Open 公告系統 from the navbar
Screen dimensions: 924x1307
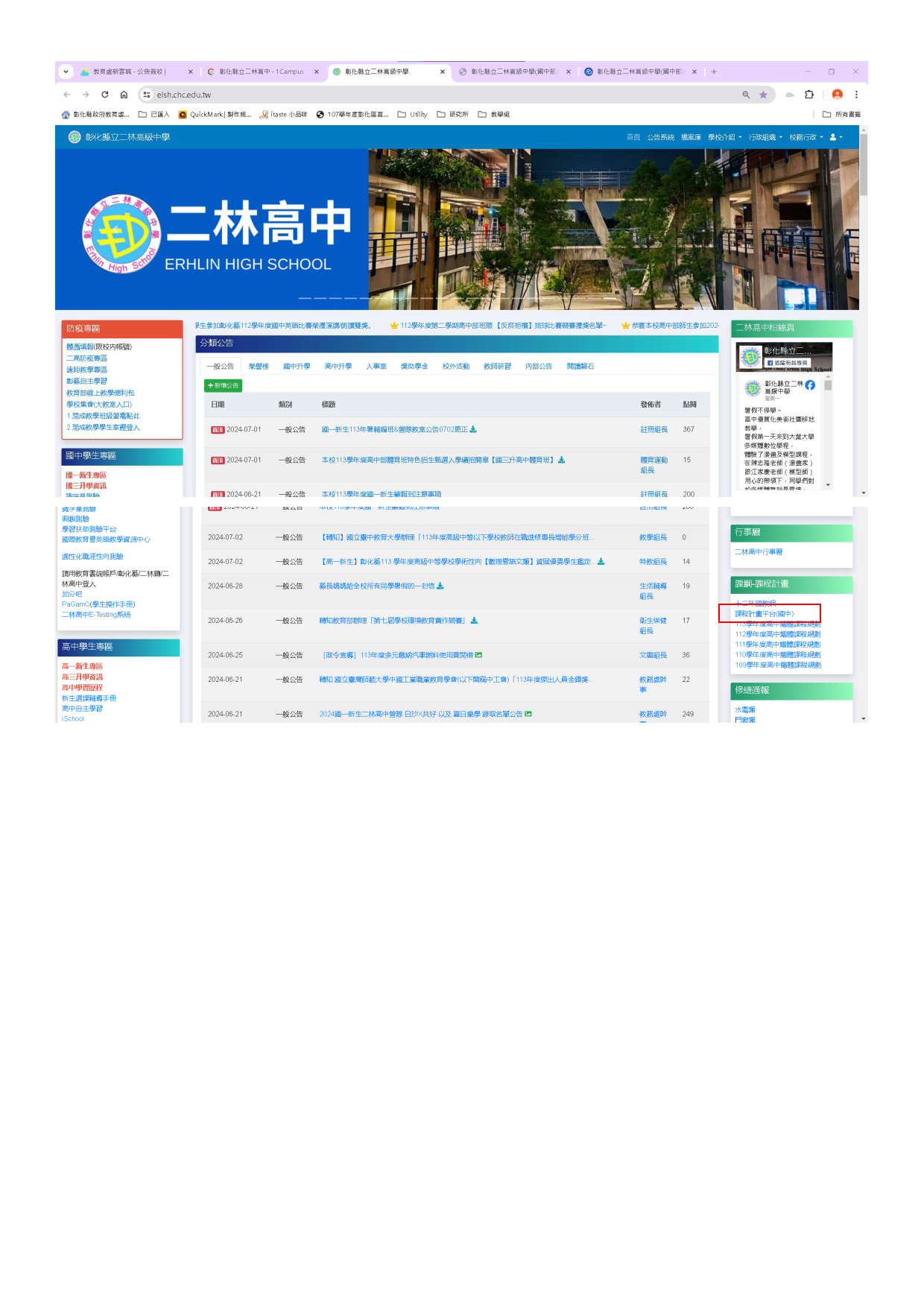661,137
